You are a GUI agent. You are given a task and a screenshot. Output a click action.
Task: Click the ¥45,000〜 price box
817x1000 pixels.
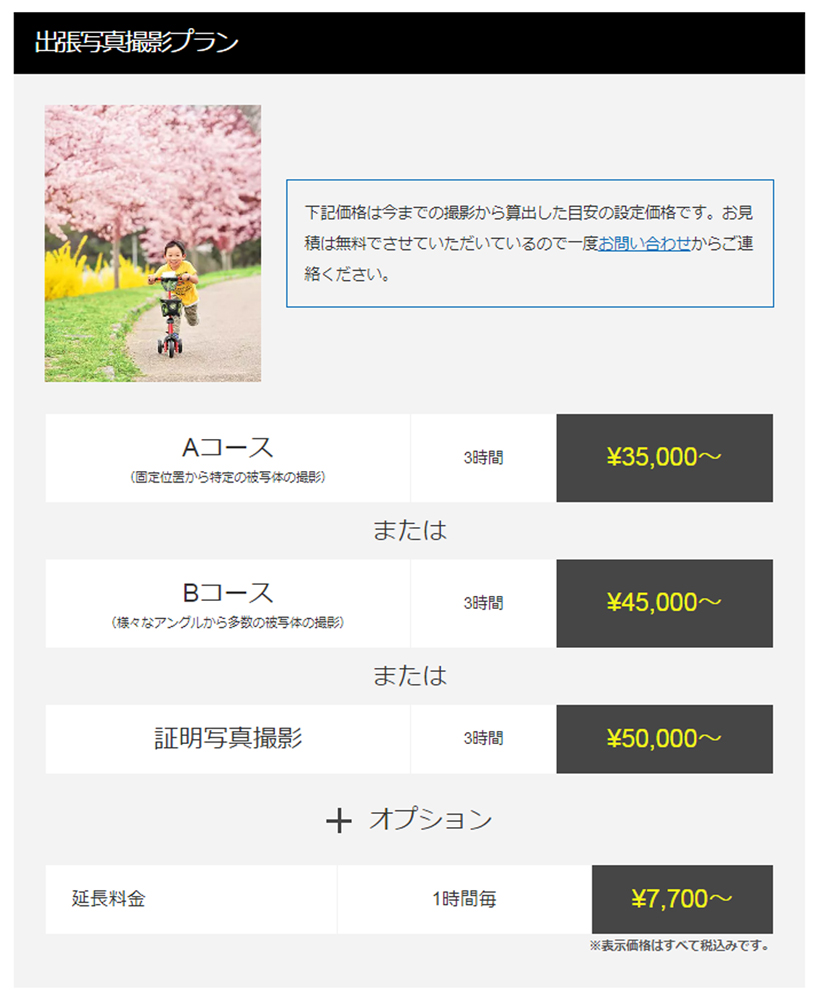click(664, 603)
